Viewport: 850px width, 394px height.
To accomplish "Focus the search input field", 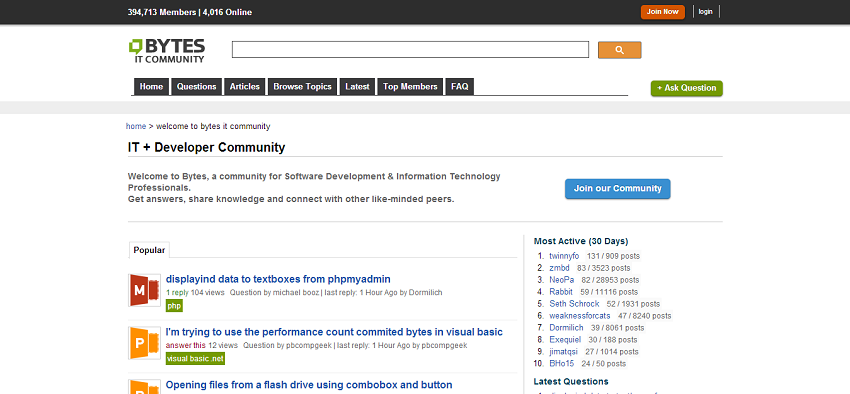I will click(x=410, y=49).
